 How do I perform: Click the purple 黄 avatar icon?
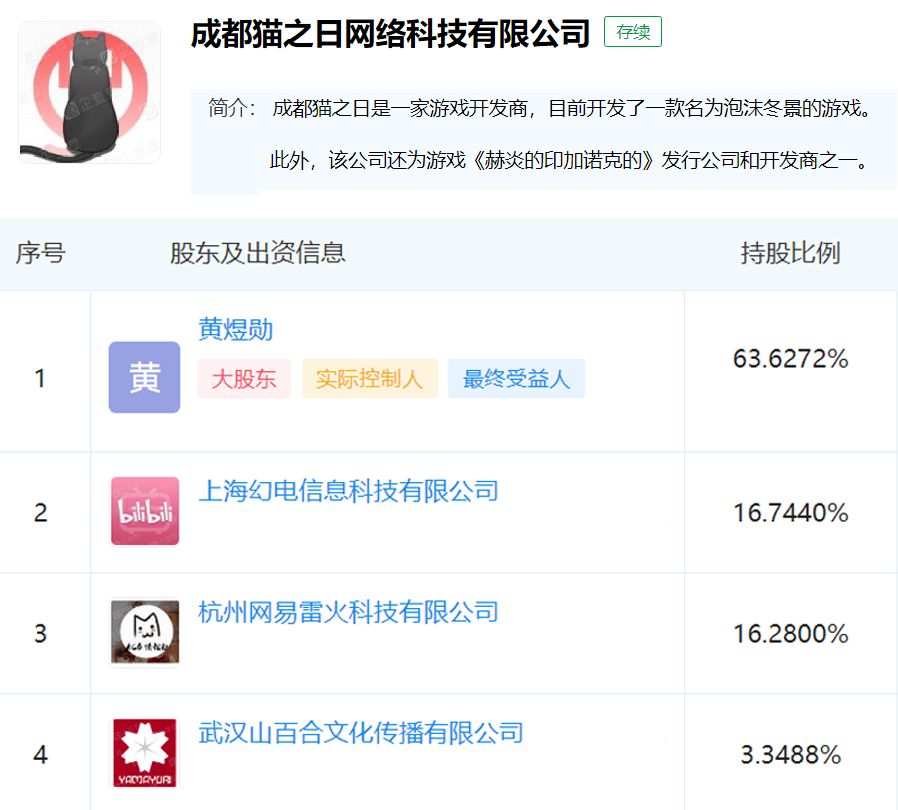(144, 377)
